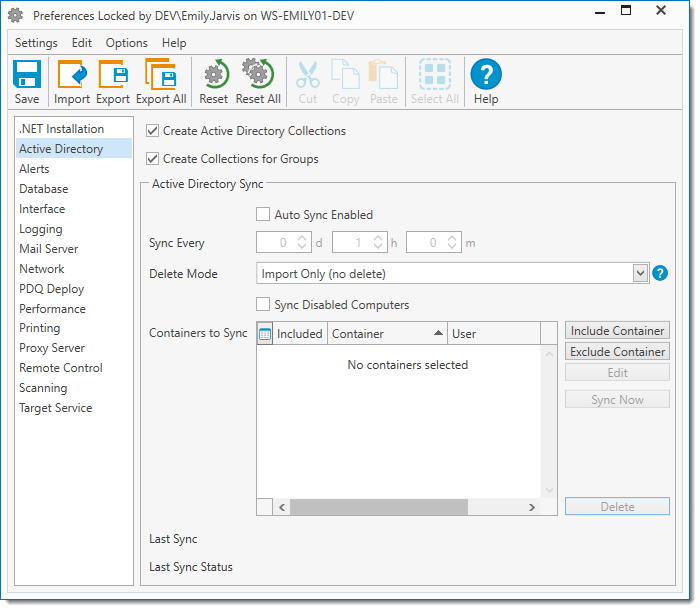Screen dimensions: 700x610
Task: Open the column chooser in the containers table
Action: [x=265, y=334]
